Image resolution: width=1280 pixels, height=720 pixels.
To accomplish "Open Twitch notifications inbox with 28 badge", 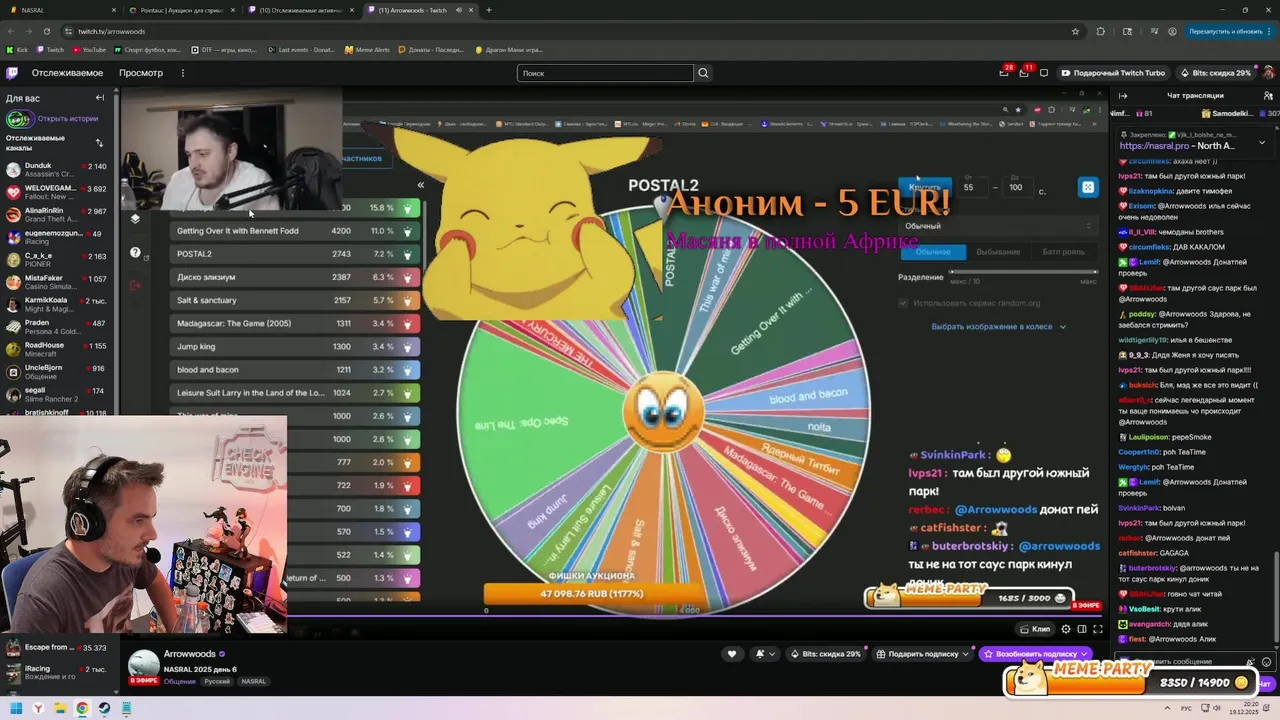I will [x=1004, y=72].
